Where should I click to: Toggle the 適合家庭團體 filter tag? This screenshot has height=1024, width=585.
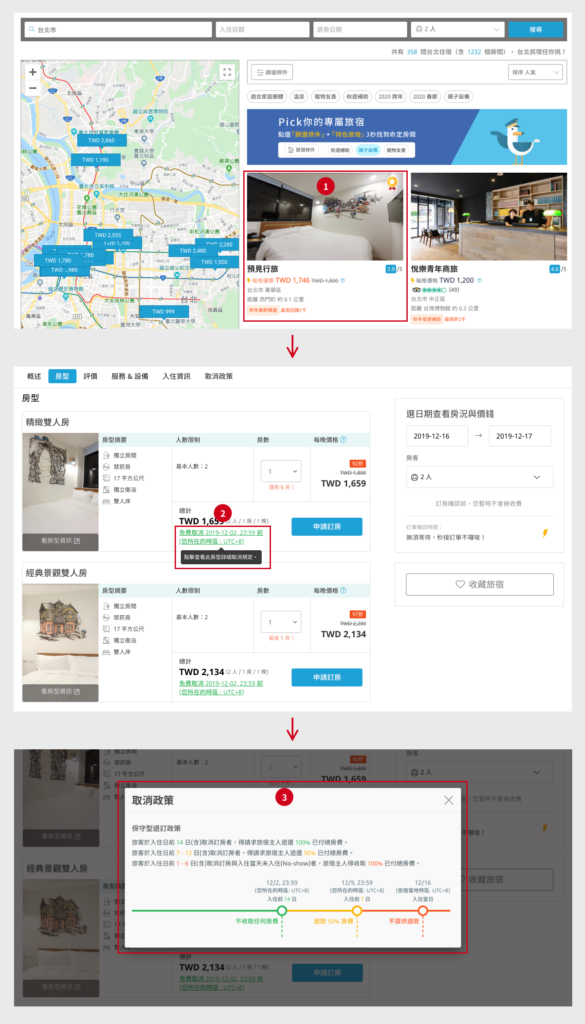(x=268, y=96)
